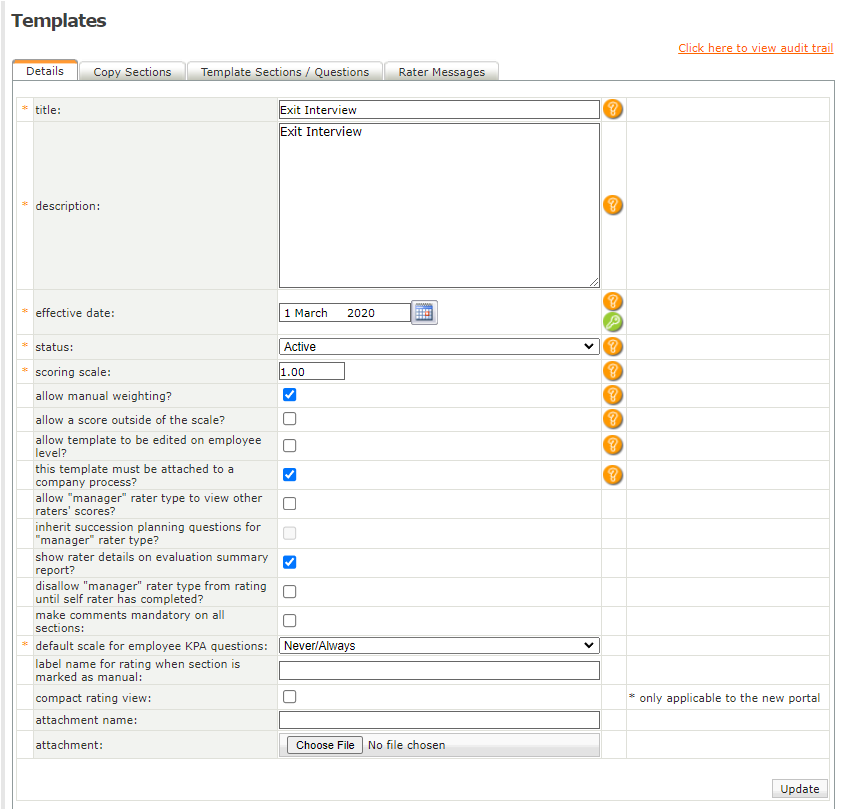Go to the Rater Messages tab
Viewport: 843px width, 810px height.
click(x=441, y=72)
